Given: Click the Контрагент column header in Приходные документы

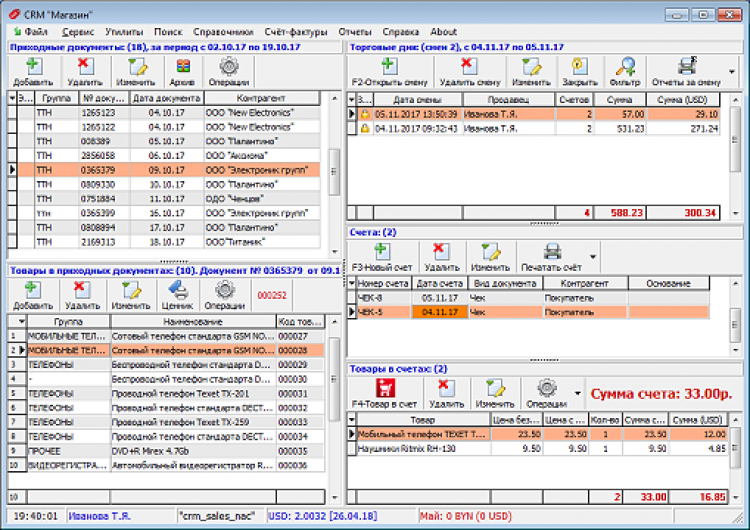Looking at the screenshot, I should click(262, 99).
